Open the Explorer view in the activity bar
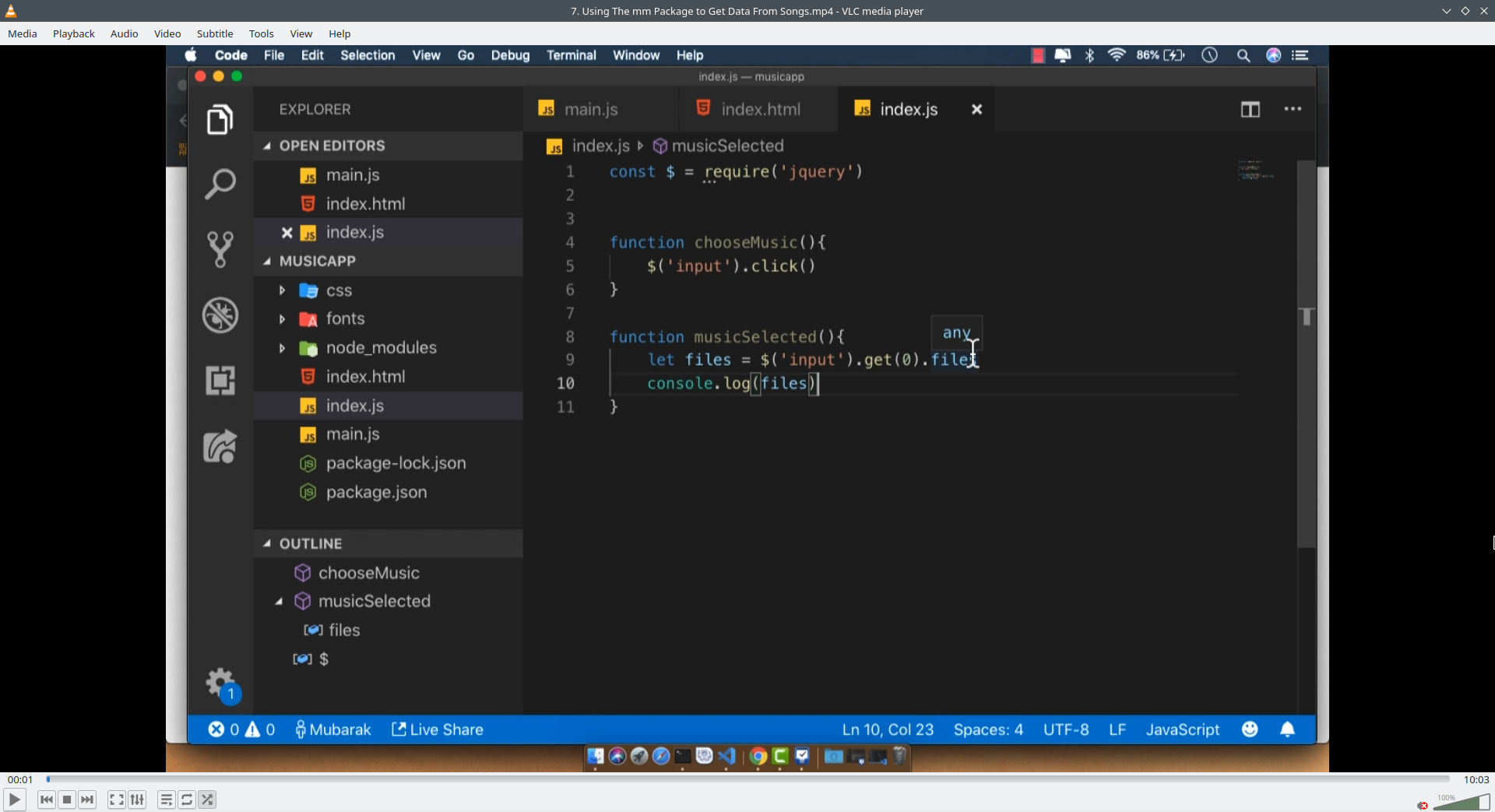Screen dimensions: 1495x812 (x=220, y=120)
